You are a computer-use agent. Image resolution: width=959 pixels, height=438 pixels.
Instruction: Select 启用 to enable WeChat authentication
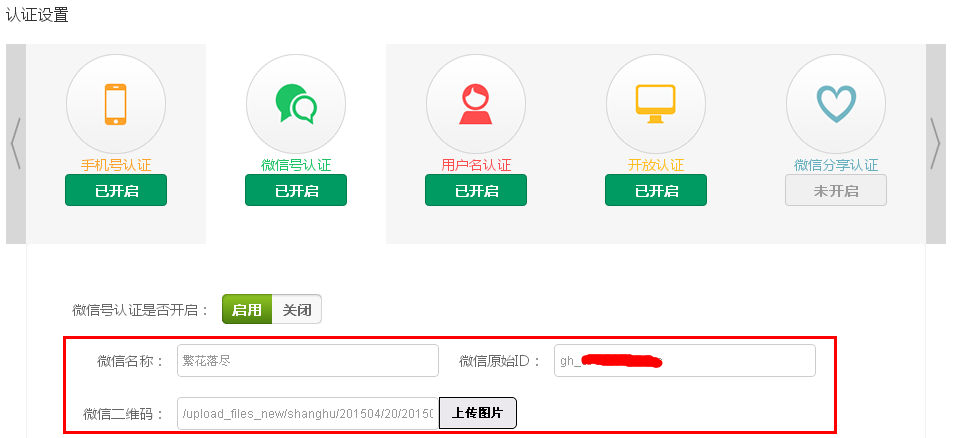coord(247,310)
